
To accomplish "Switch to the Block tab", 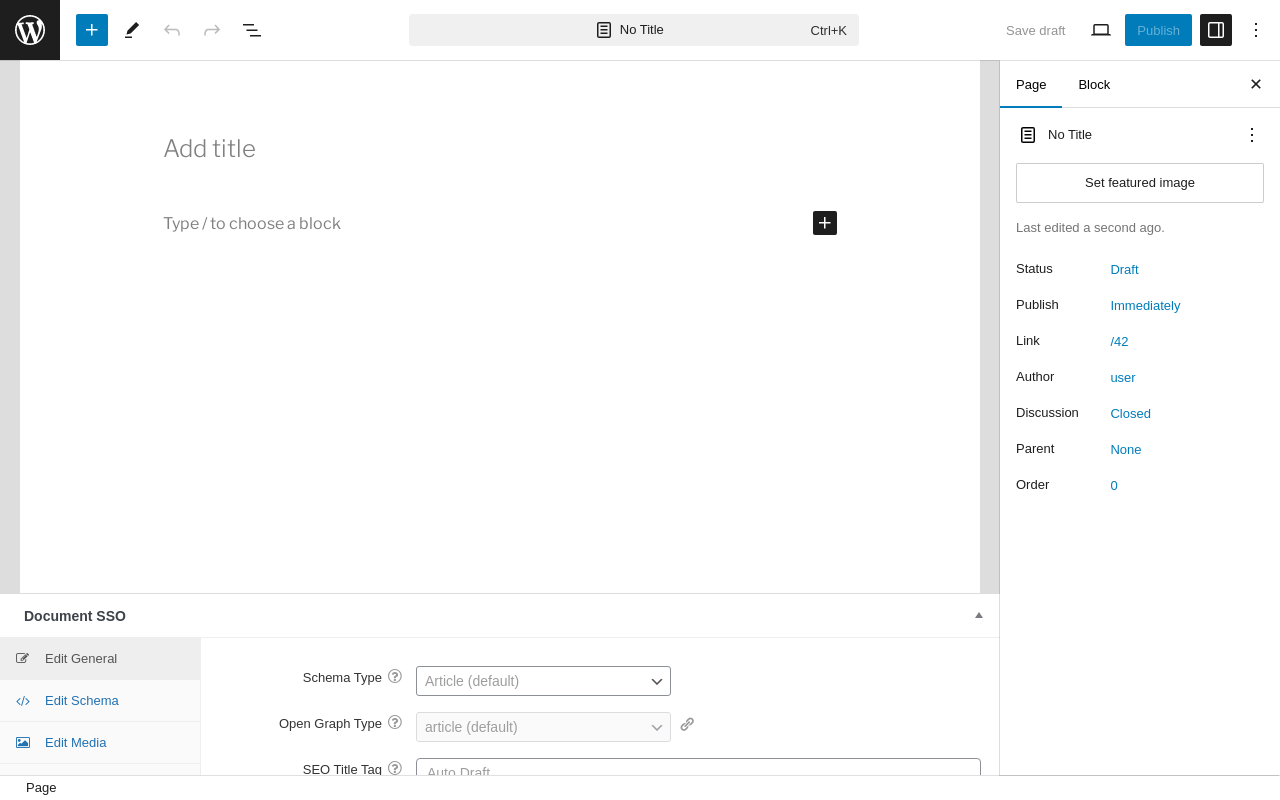I will 1094,85.
